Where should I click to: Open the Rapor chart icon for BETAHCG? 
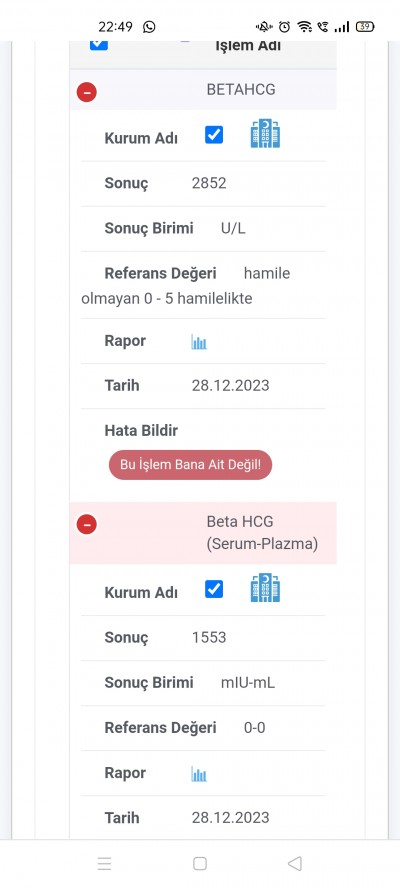pyautogui.click(x=199, y=342)
